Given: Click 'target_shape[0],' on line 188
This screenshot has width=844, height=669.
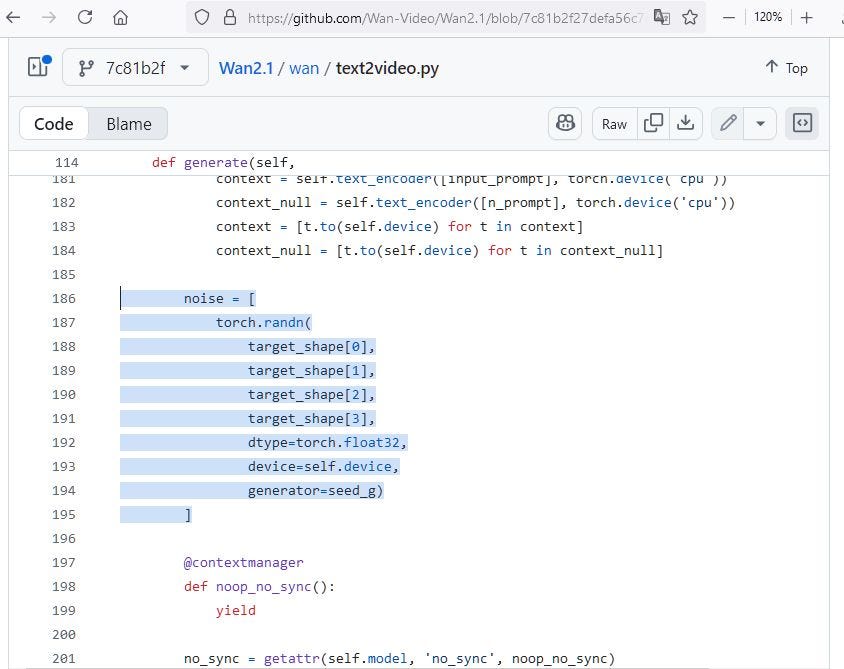Looking at the screenshot, I should click(x=311, y=347).
